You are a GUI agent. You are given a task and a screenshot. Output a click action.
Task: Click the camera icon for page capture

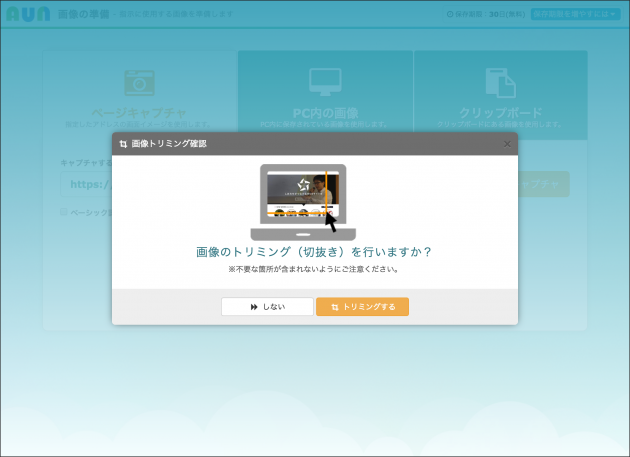point(139,82)
